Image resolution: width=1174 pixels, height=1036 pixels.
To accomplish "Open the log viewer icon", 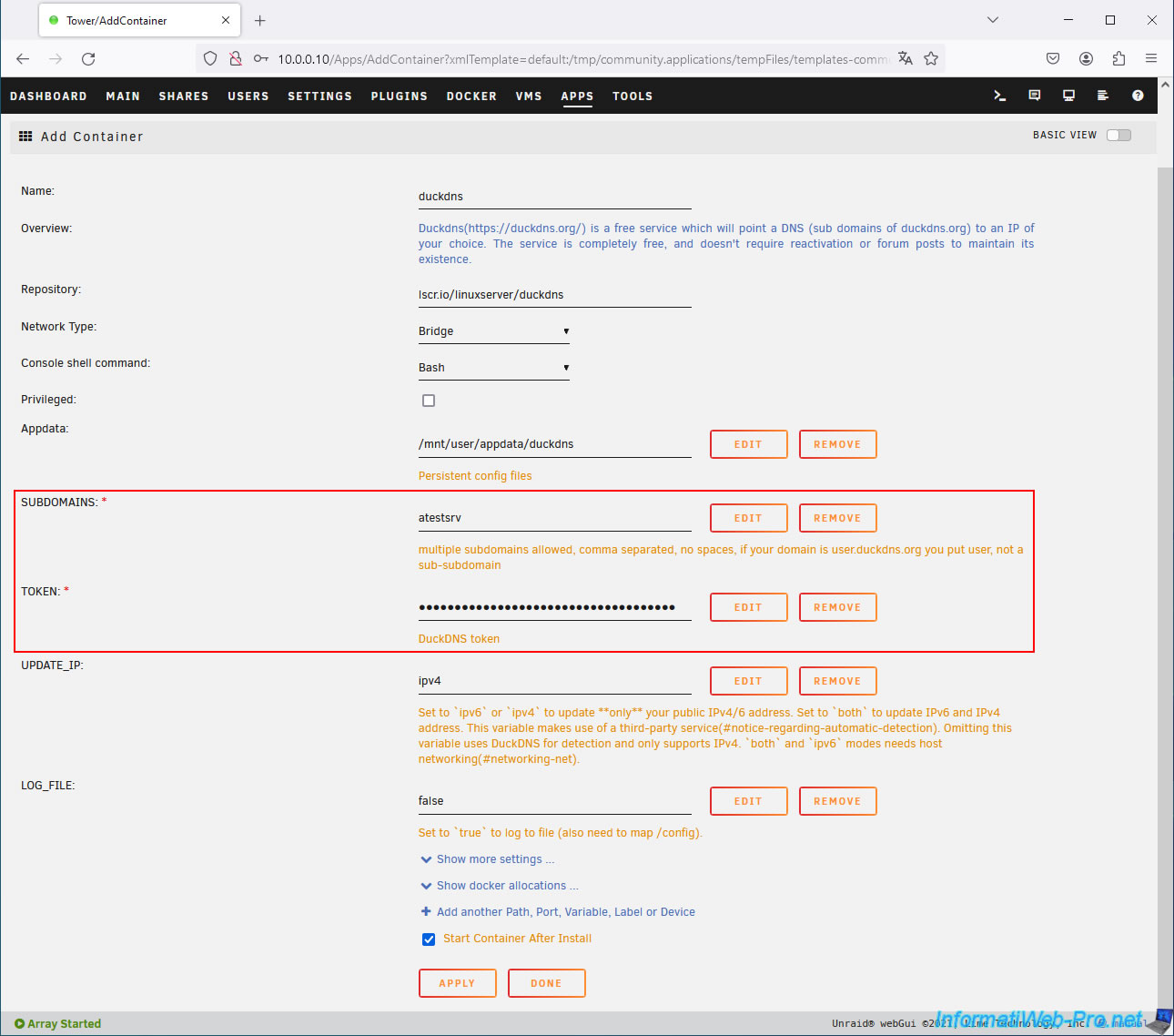I will (x=1103, y=96).
